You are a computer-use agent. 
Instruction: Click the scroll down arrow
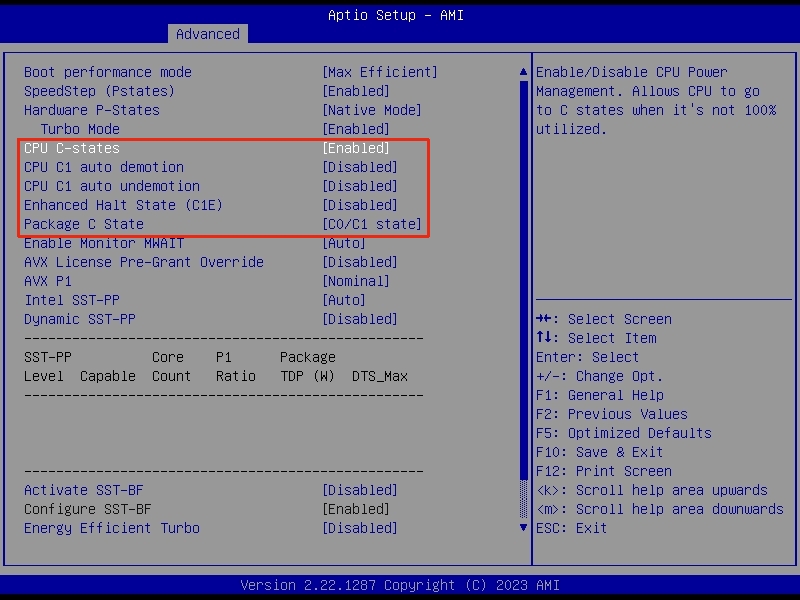pyautogui.click(x=523, y=528)
